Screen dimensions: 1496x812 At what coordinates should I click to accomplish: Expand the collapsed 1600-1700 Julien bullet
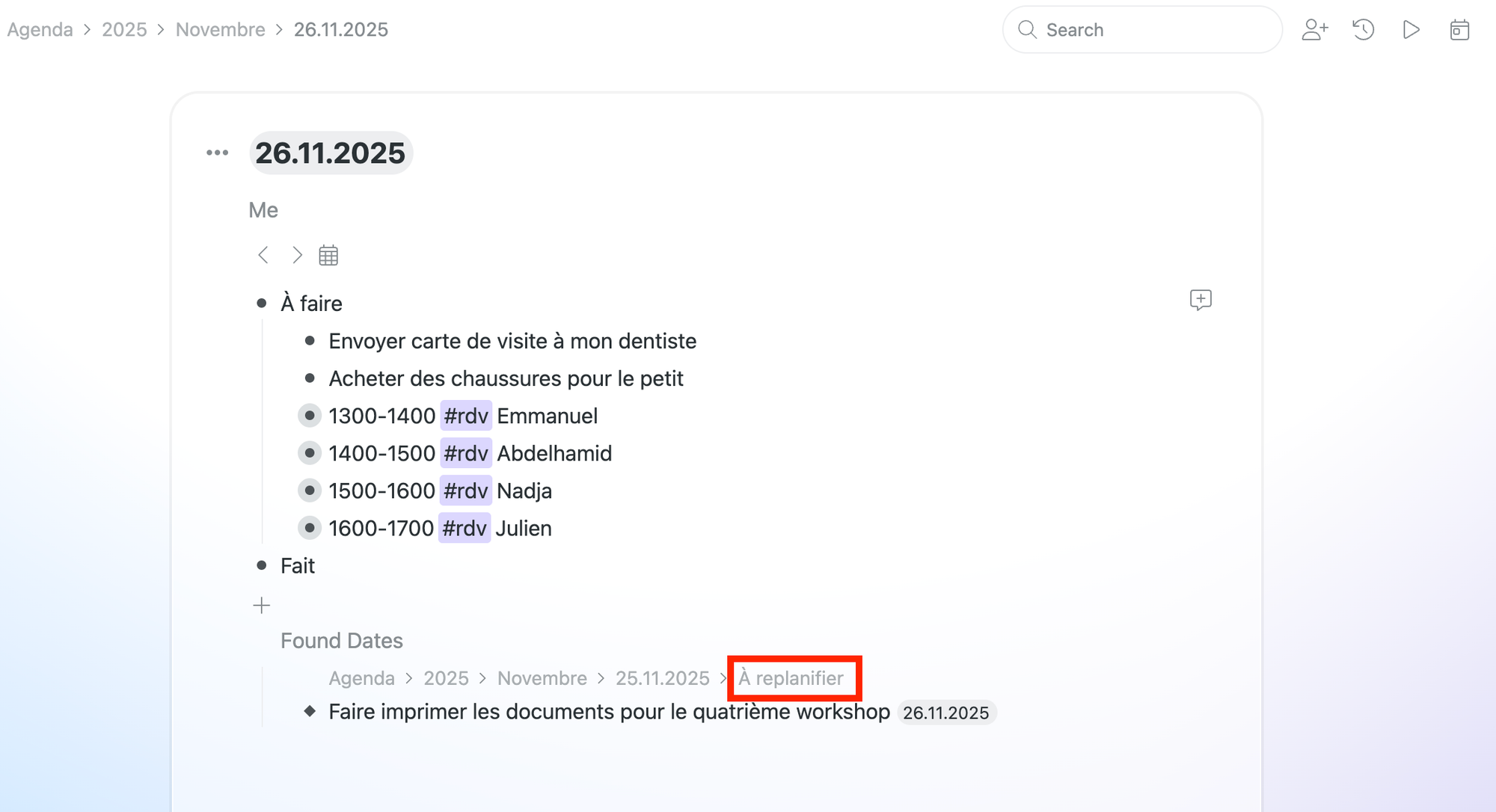tap(309, 528)
